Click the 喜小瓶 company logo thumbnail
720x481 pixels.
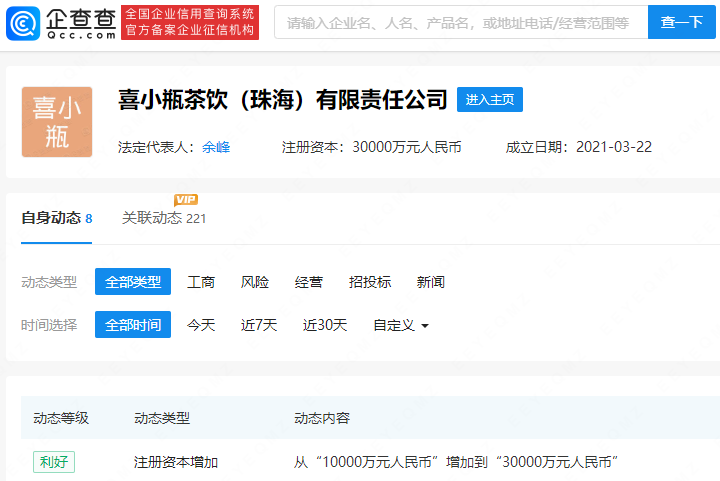(x=57, y=122)
